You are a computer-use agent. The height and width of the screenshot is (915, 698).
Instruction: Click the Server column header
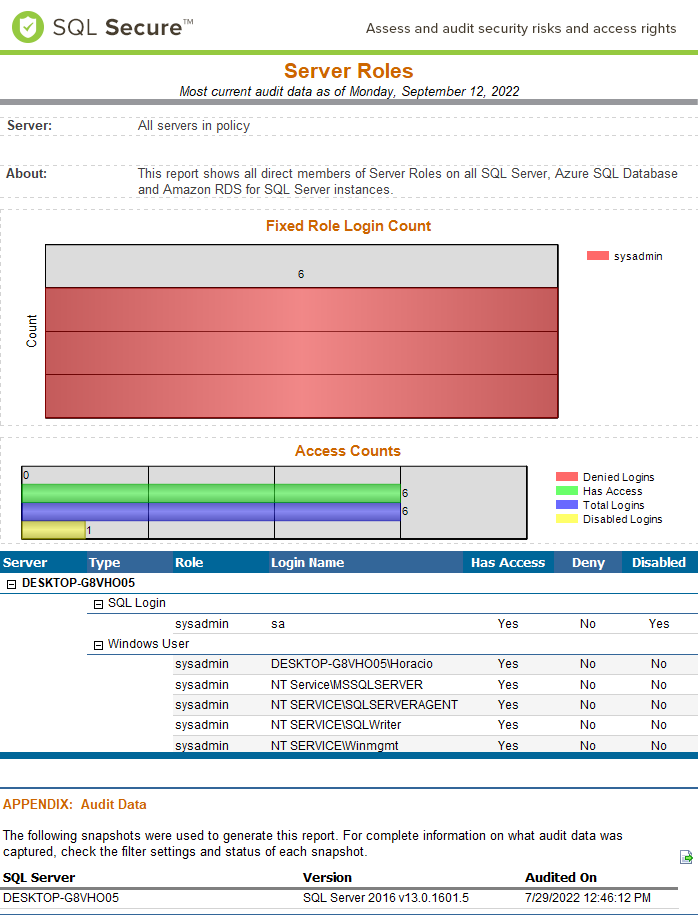(x=43, y=563)
